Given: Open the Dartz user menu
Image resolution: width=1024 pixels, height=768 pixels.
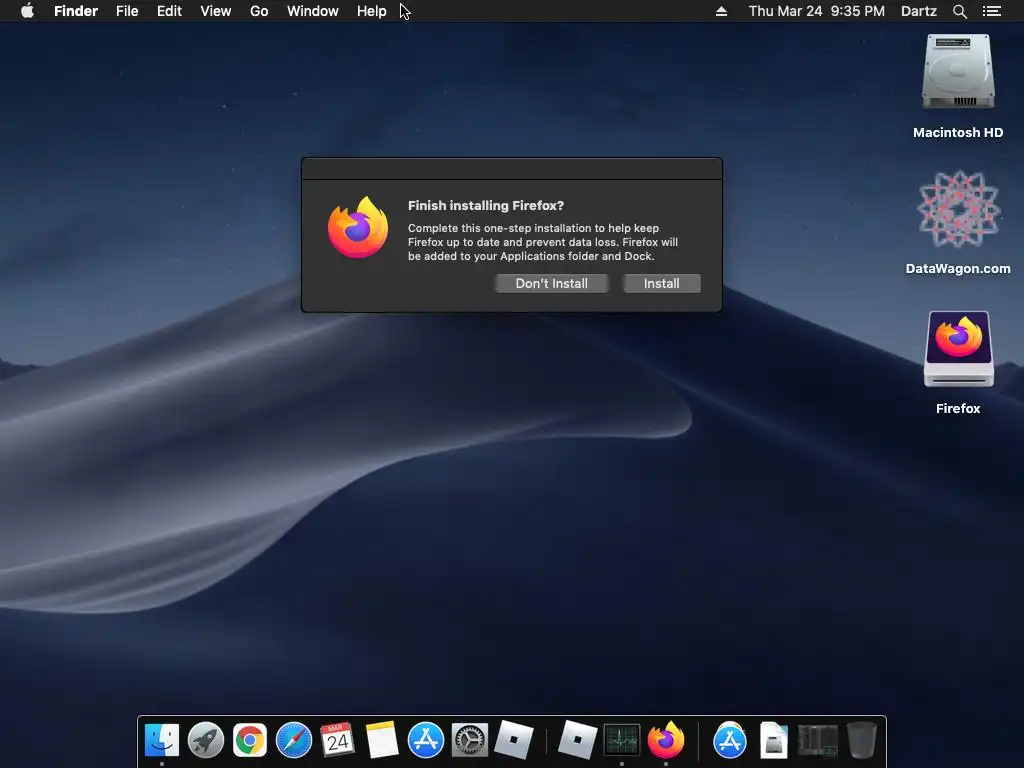Looking at the screenshot, I should (x=919, y=11).
